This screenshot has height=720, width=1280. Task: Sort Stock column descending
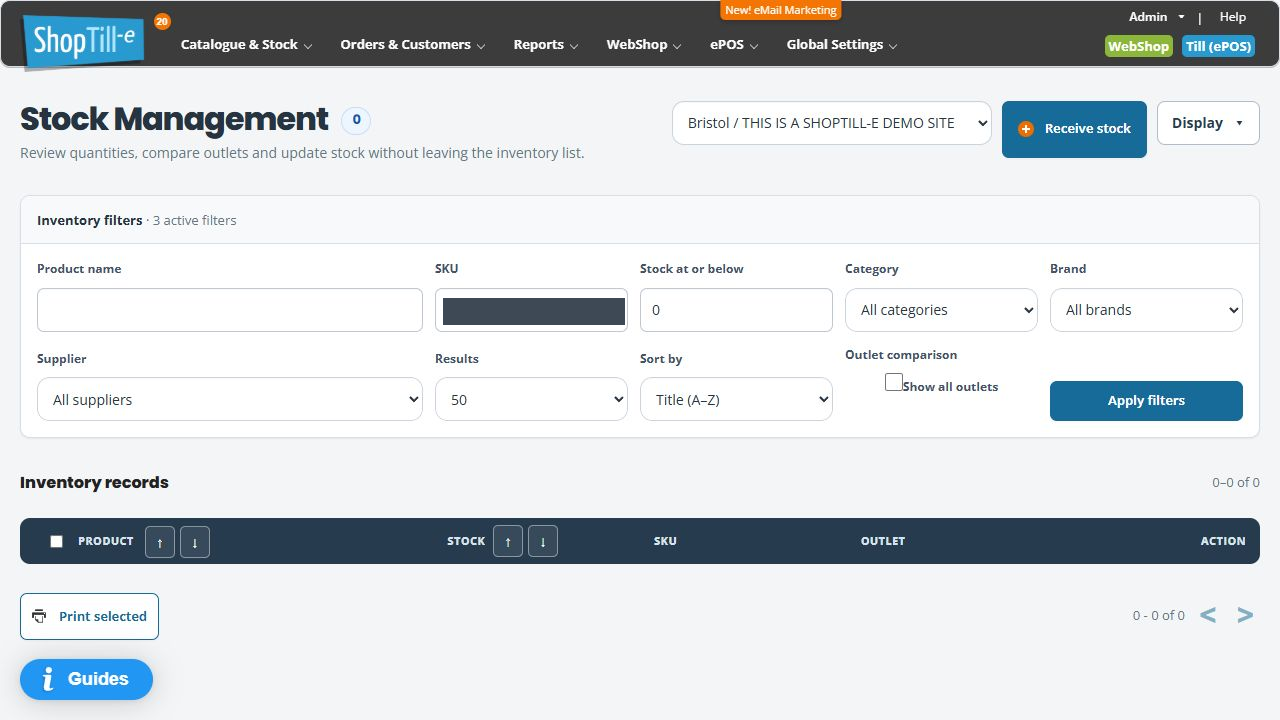543,541
